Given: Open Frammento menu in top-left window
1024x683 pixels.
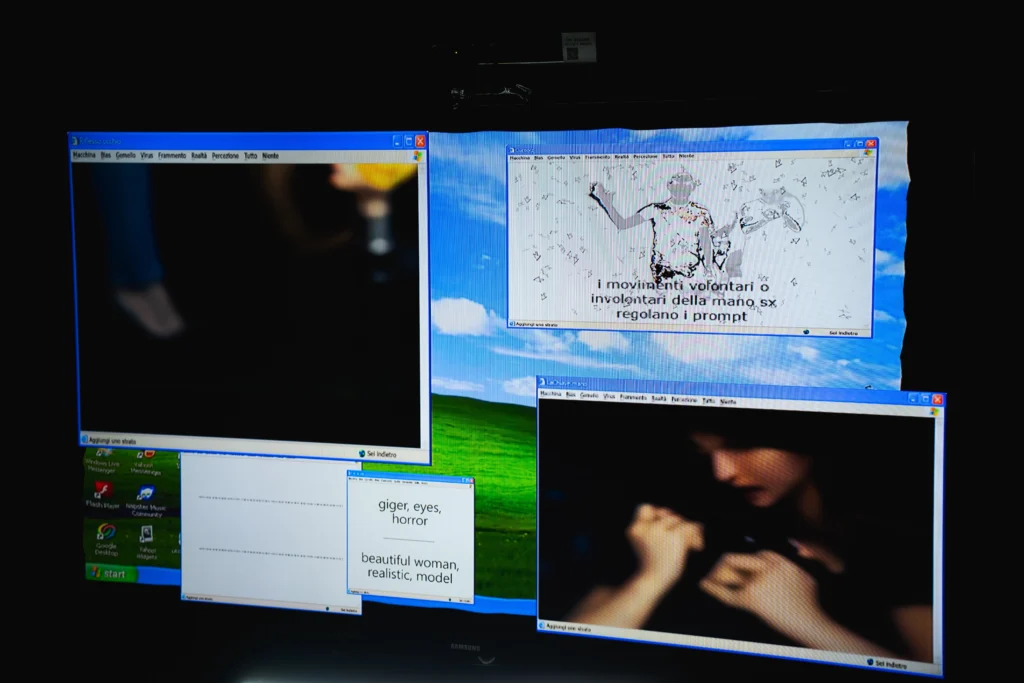Looking at the screenshot, I should (172, 156).
